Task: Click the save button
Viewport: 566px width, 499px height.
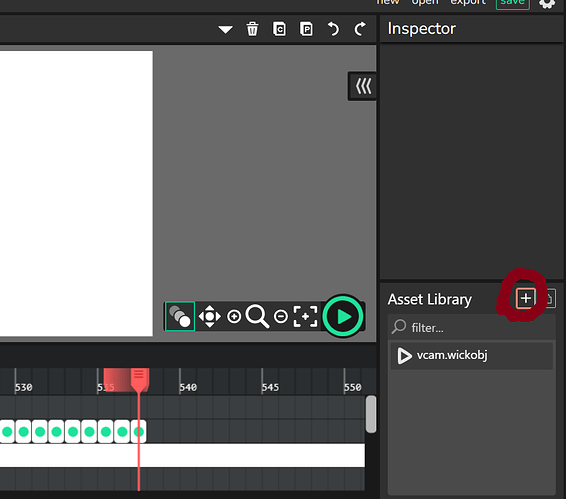Action: [512, 3]
